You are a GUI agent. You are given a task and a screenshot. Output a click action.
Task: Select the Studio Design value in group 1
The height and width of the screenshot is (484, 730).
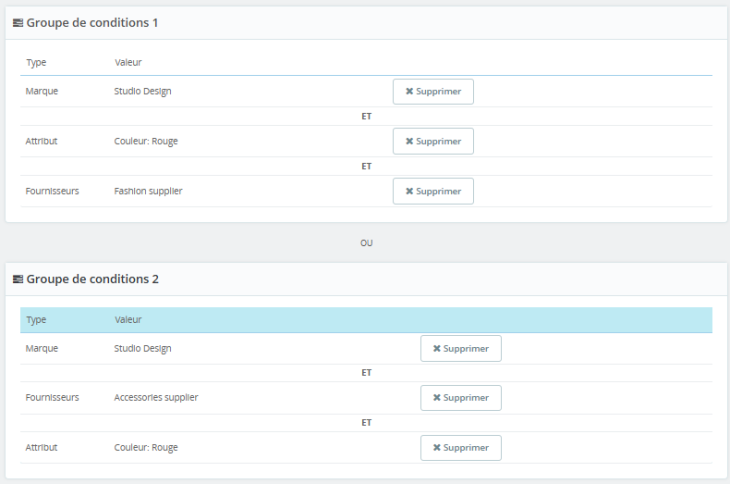[143, 91]
